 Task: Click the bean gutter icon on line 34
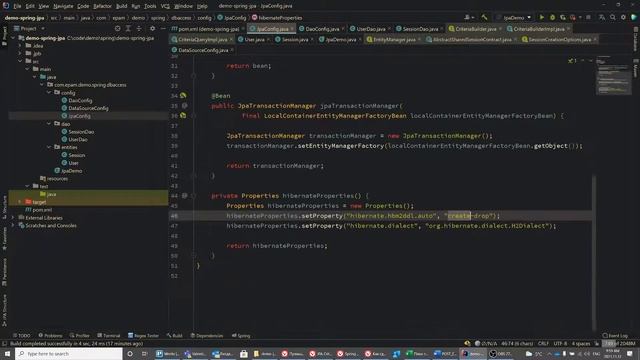point(183,96)
